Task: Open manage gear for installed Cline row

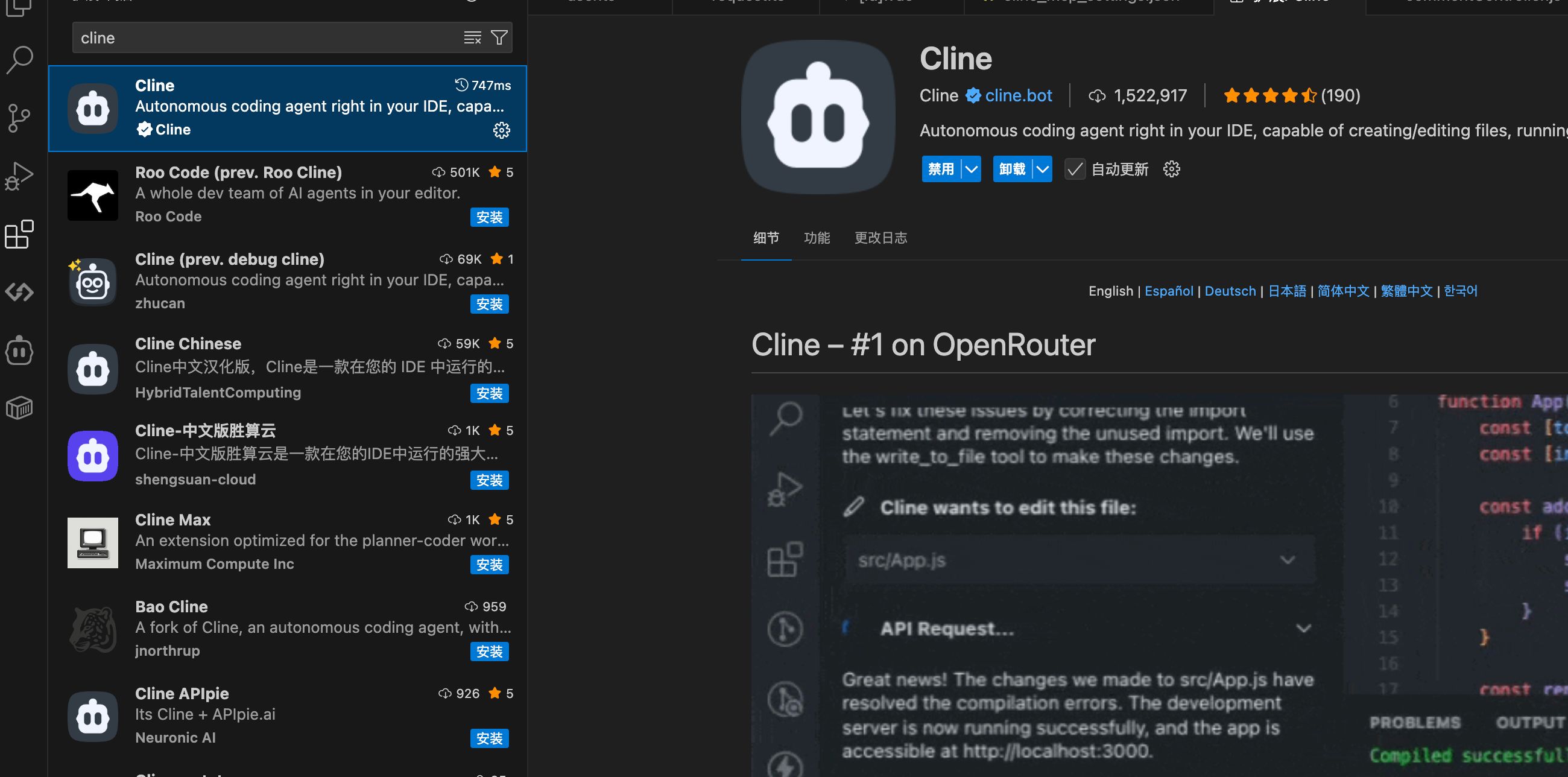Action: (x=502, y=130)
